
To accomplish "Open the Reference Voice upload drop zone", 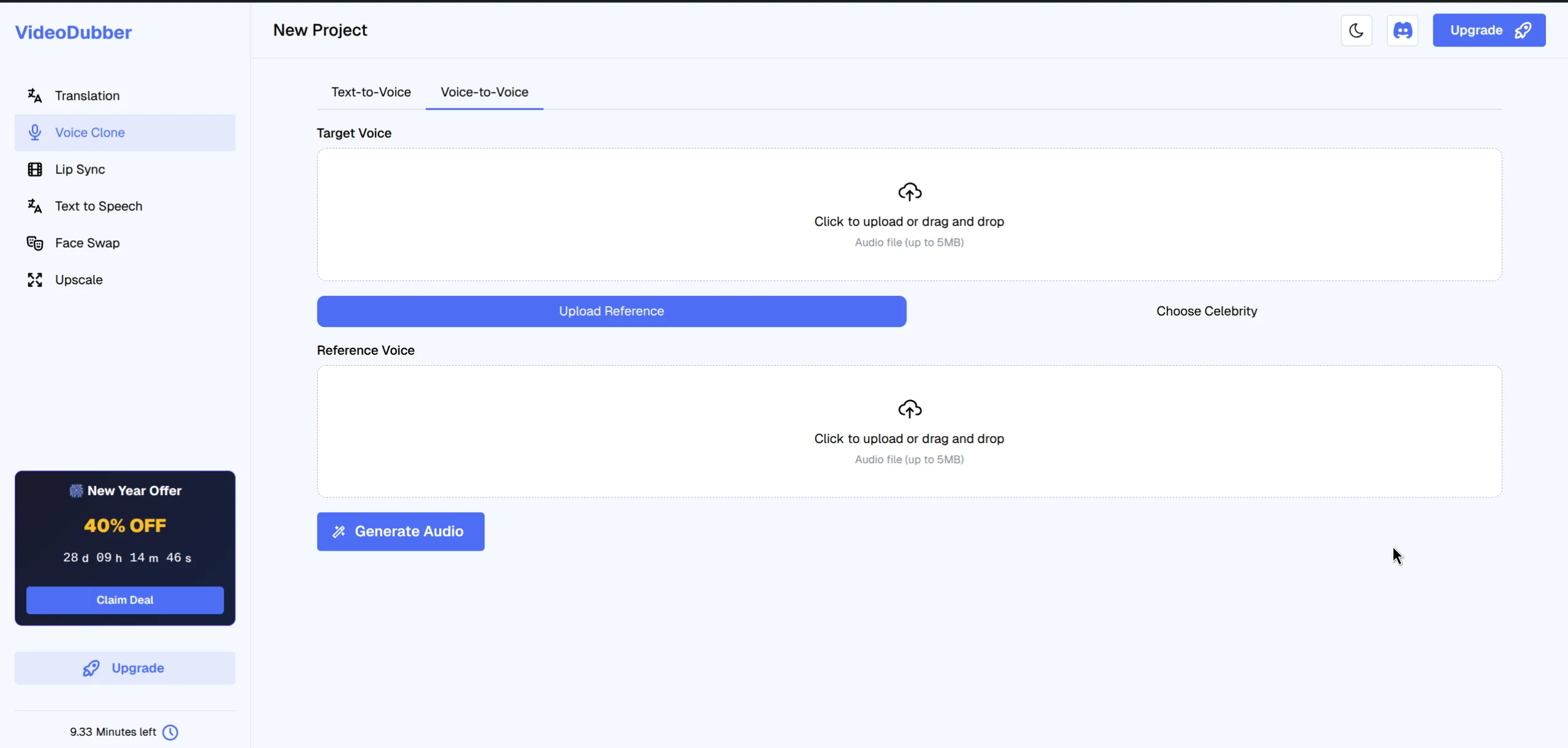I will 909,433.
